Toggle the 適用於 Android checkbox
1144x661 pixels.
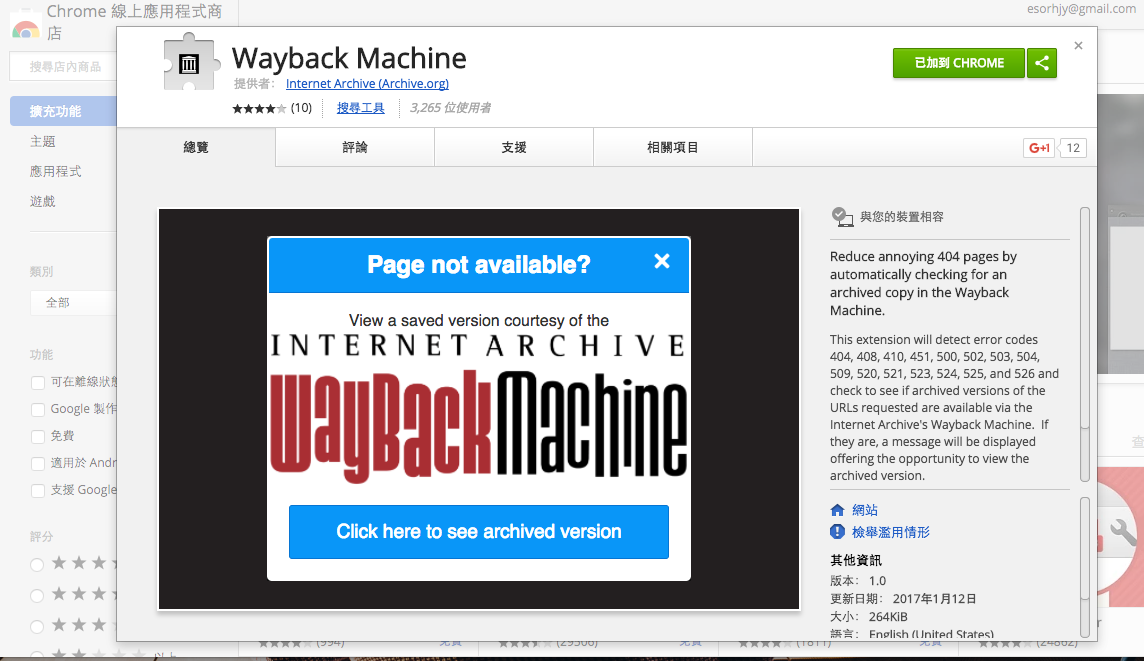[38, 463]
